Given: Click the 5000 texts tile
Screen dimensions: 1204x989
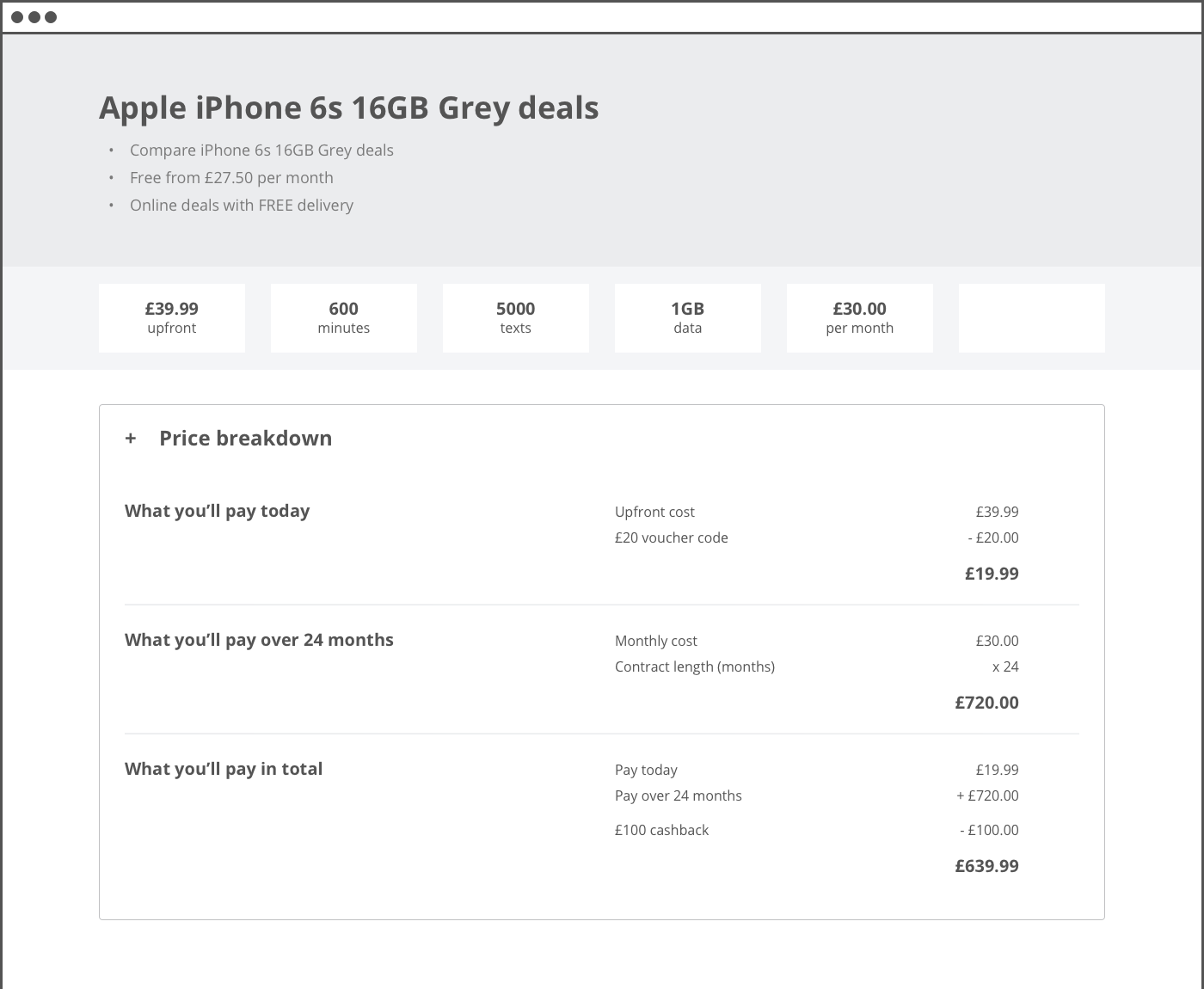Looking at the screenshot, I should [516, 318].
